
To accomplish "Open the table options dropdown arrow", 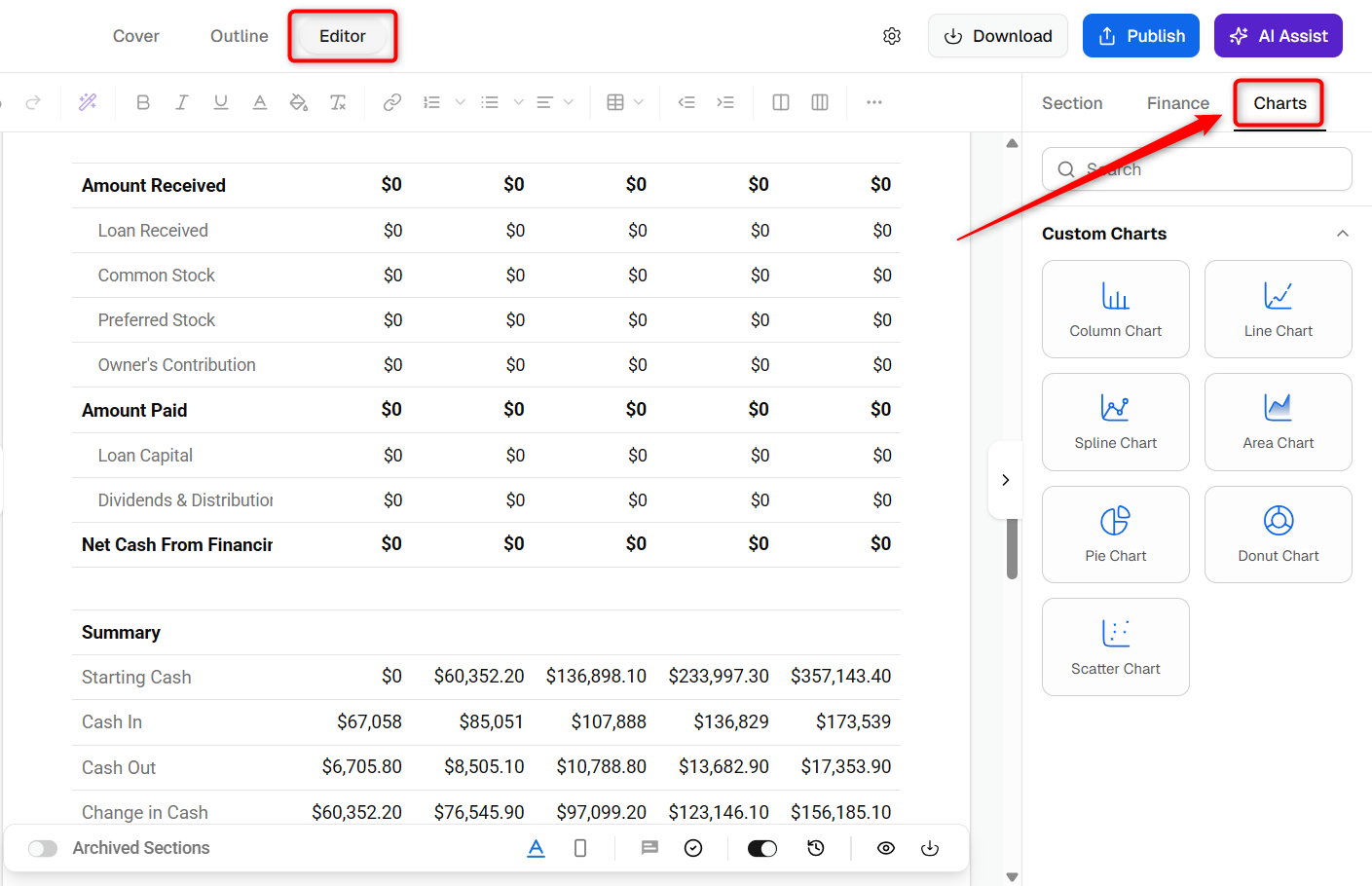I will pyautogui.click(x=639, y=102).
